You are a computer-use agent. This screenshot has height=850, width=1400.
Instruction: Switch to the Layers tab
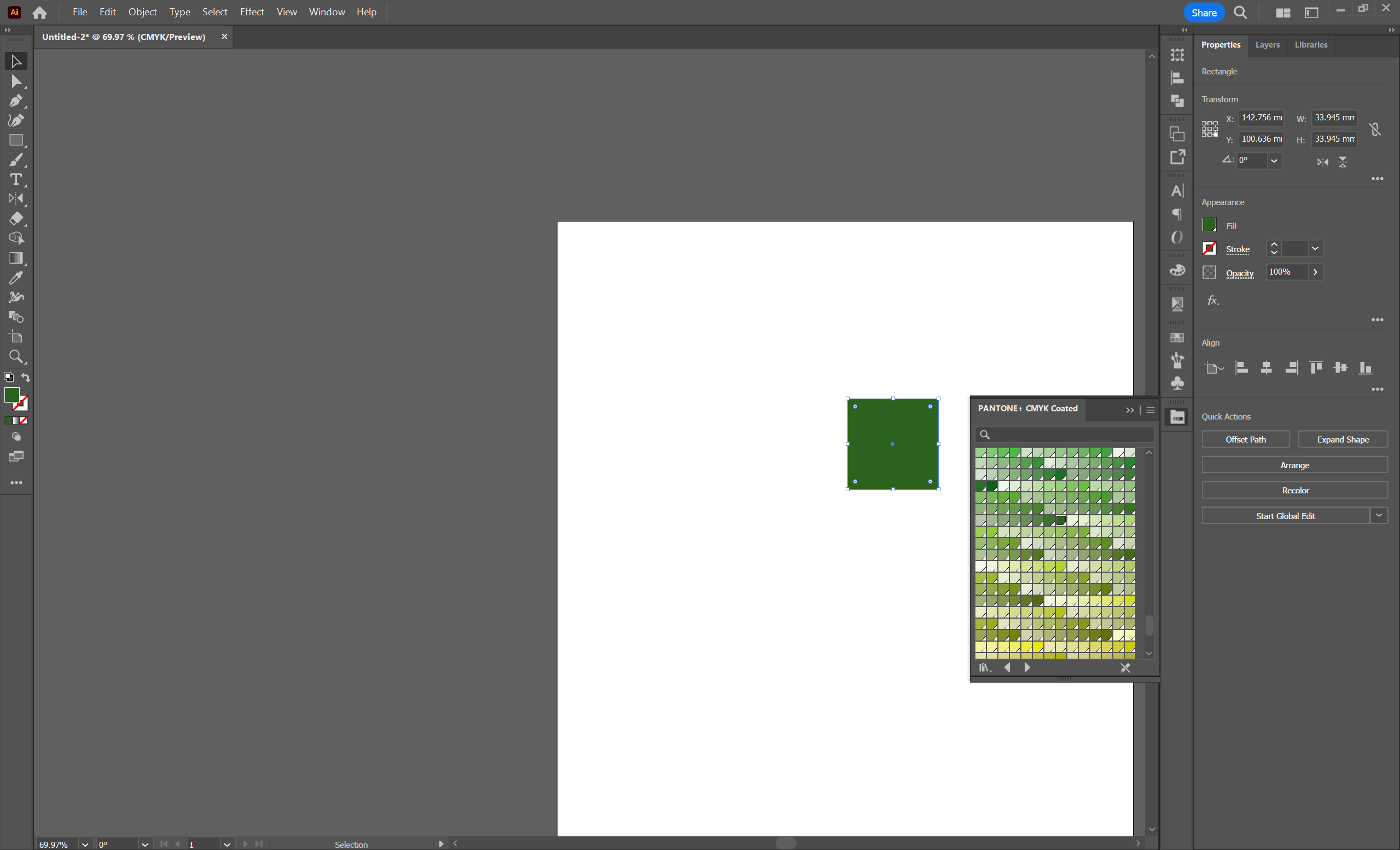click(1267, 45)
